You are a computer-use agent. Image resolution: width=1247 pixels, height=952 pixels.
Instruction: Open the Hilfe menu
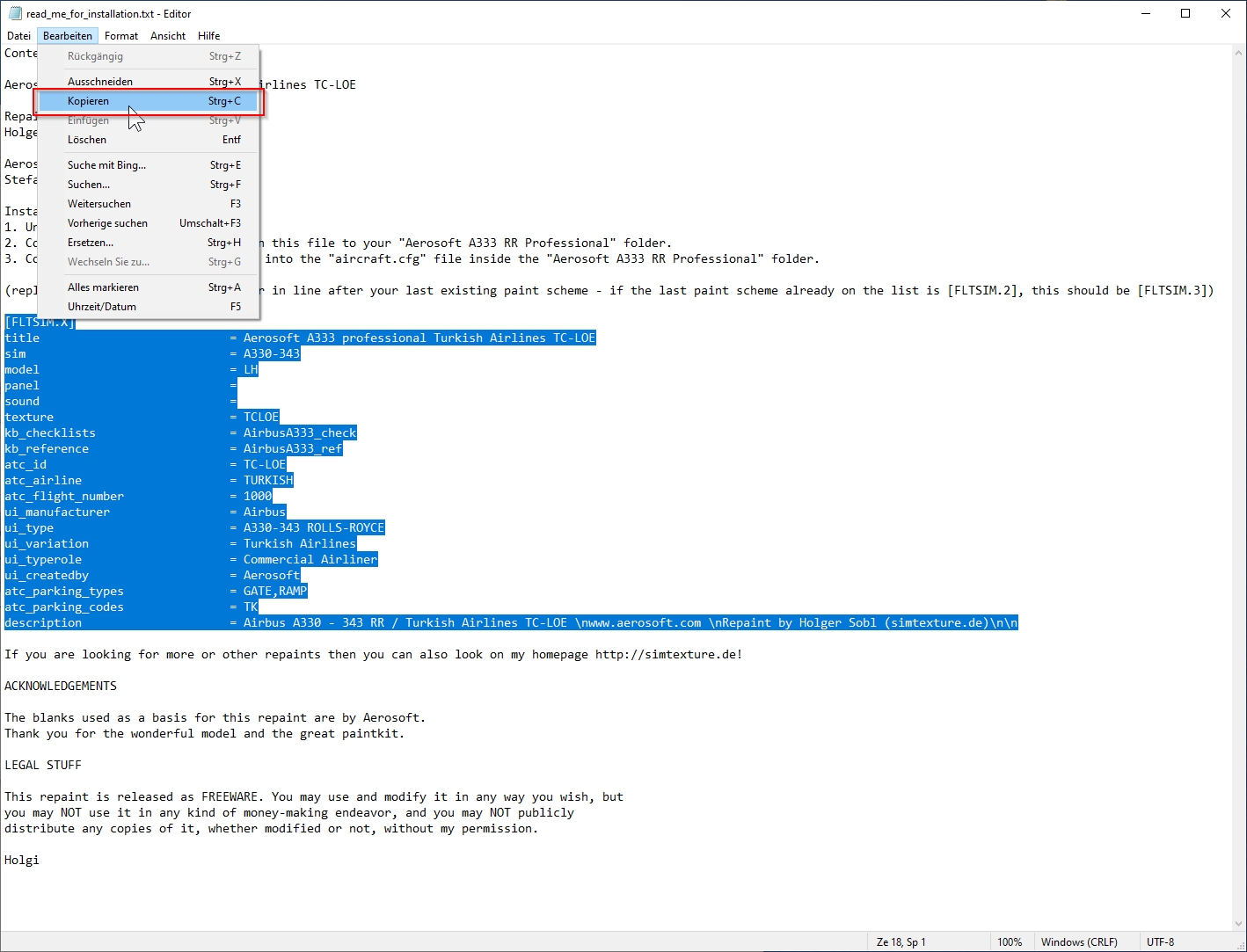pos(208,36)
